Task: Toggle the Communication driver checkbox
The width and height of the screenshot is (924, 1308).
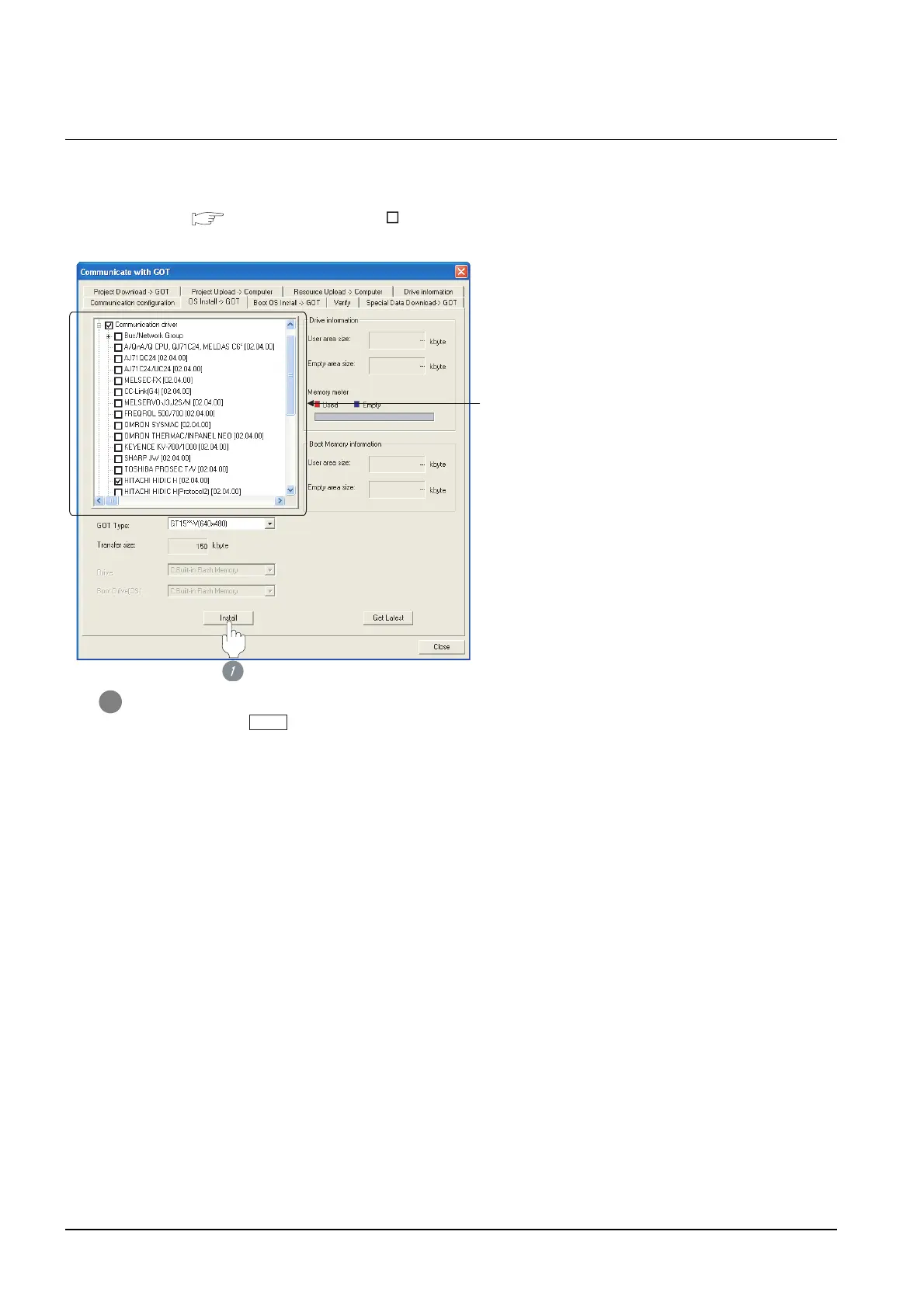Action: pyautogui.click(x=109, y=325)
